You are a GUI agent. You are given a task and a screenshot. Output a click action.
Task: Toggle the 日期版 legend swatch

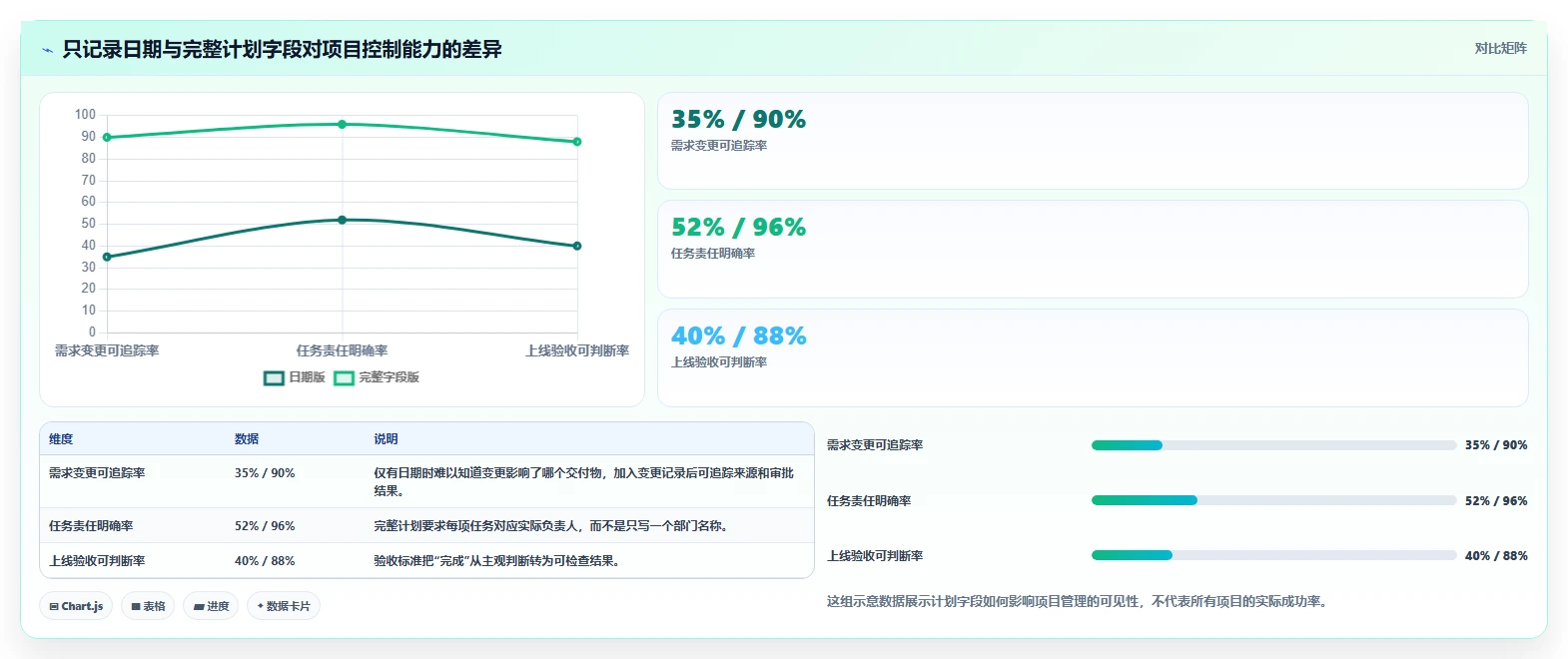[x=274, y=377]
